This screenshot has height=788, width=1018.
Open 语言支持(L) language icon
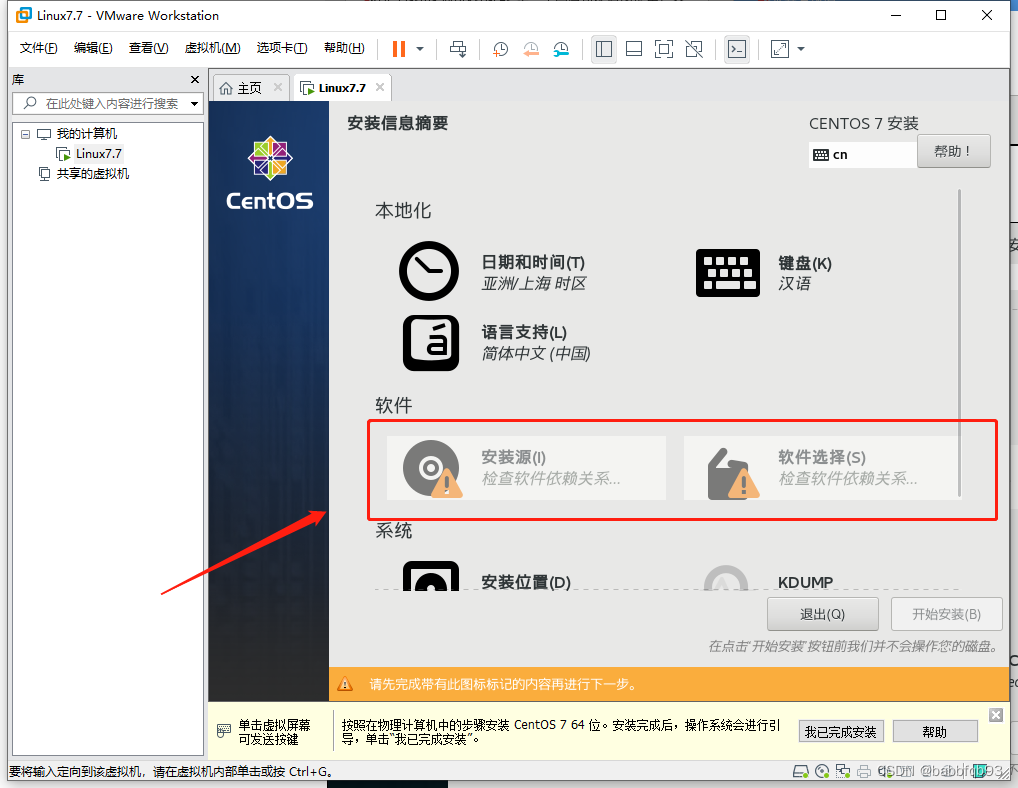(430, 343)
